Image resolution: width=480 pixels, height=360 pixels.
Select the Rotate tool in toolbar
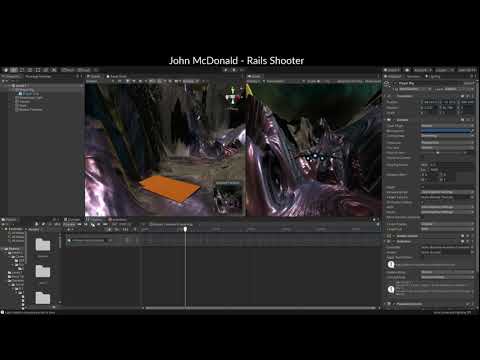click(22, 70)
